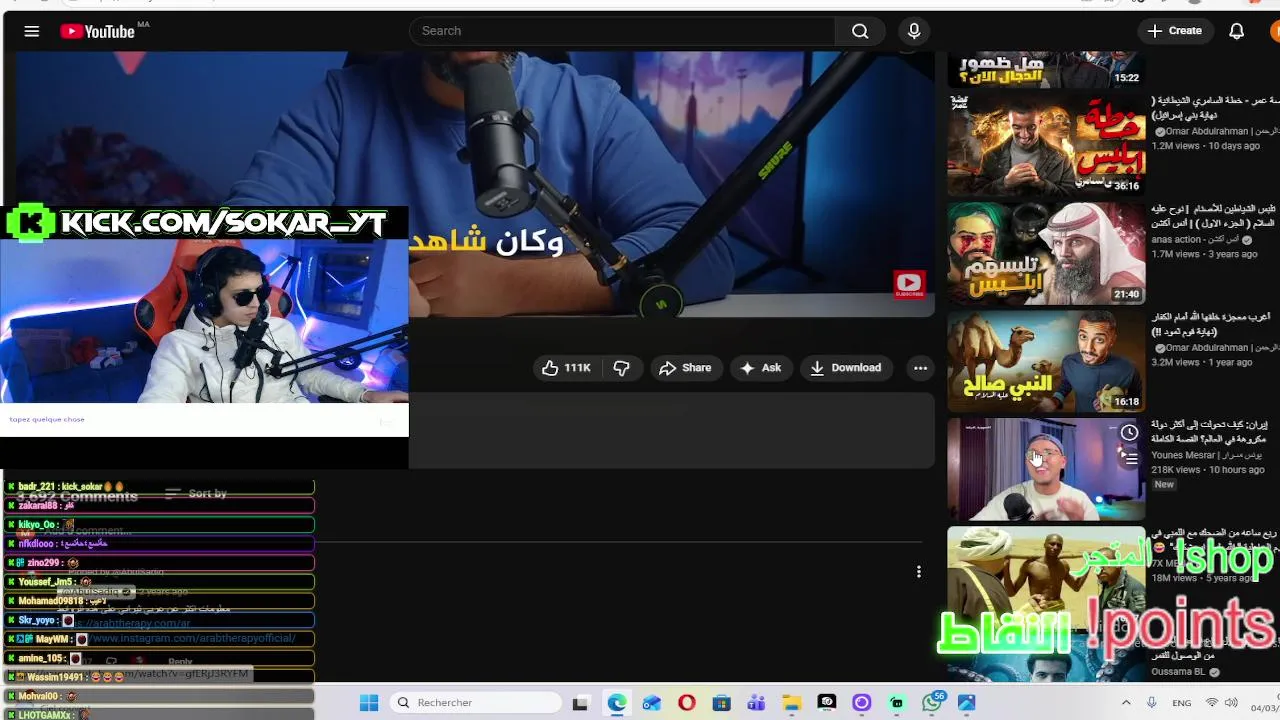Focus the YouTube search field
The image size is (1280, 720).
tap(622, 31)
